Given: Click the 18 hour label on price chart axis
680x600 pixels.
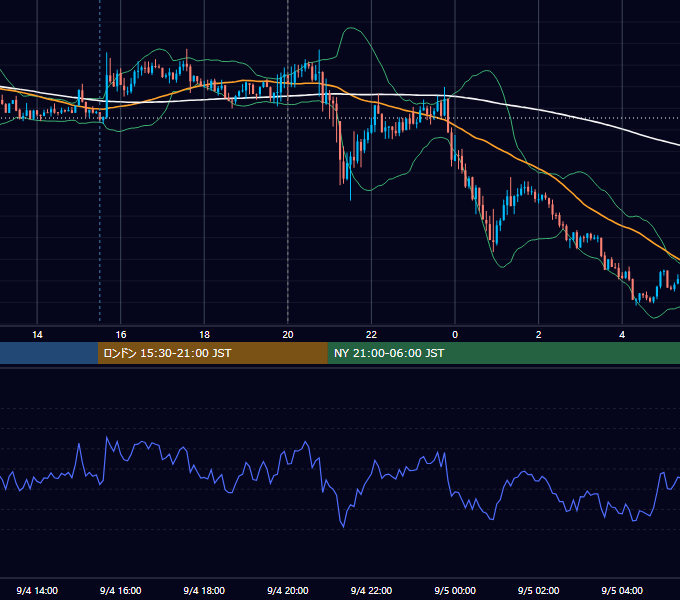Looking at the screenshot, I should click(x=204, y=335).
